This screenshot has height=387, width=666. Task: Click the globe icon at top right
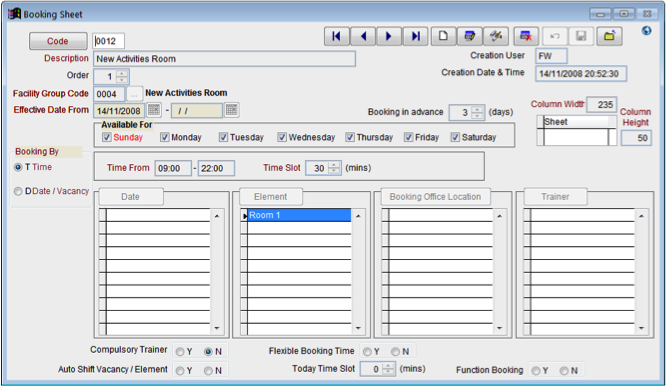646,31
